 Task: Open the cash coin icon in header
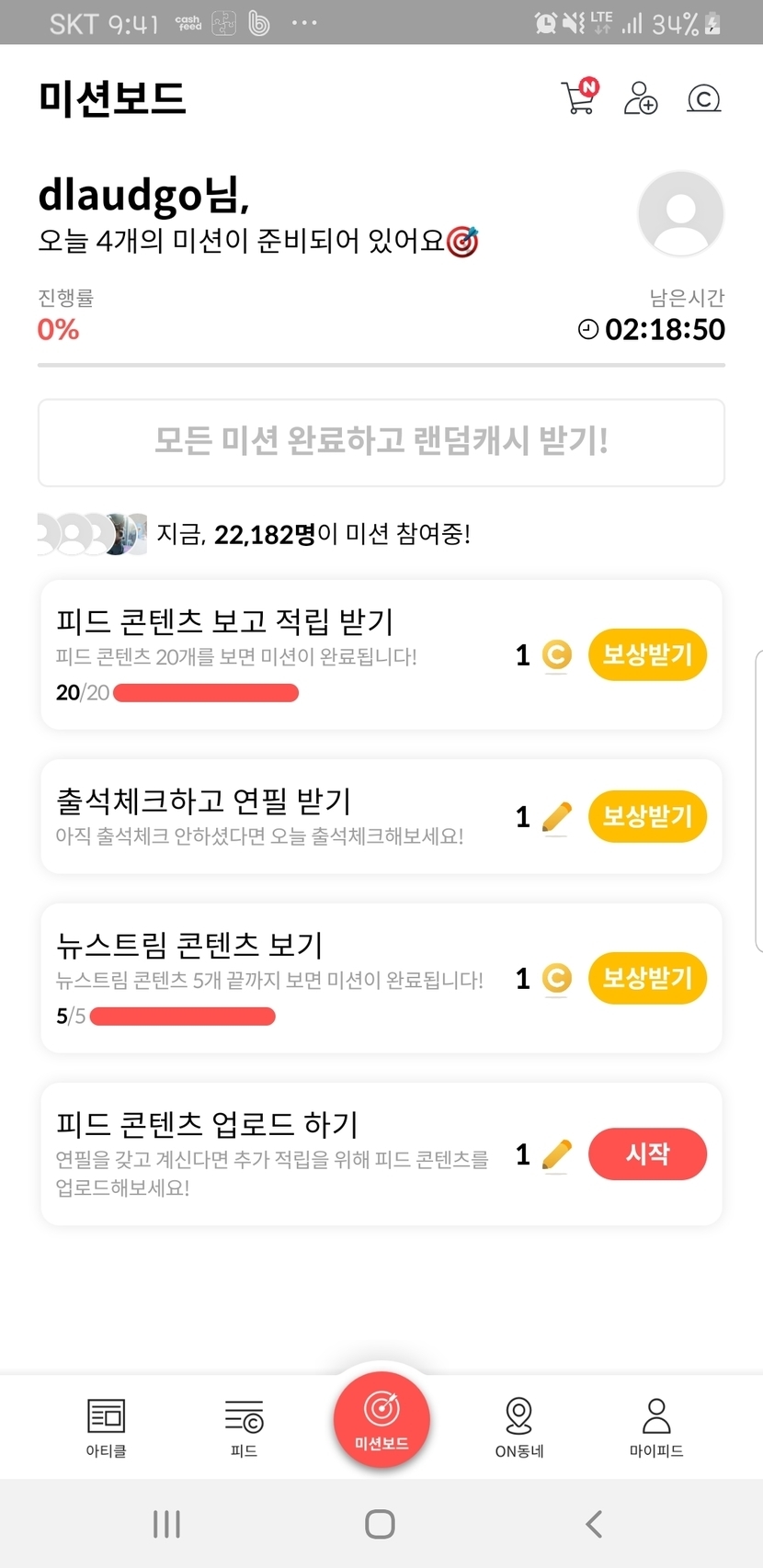[x=704, y=98]
